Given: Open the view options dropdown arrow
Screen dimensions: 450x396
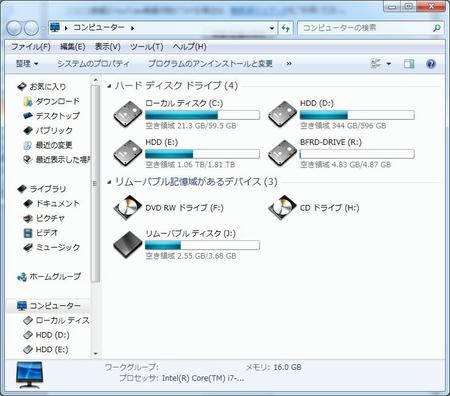Looking at the screenshot, I should click(x=389, y=64).
